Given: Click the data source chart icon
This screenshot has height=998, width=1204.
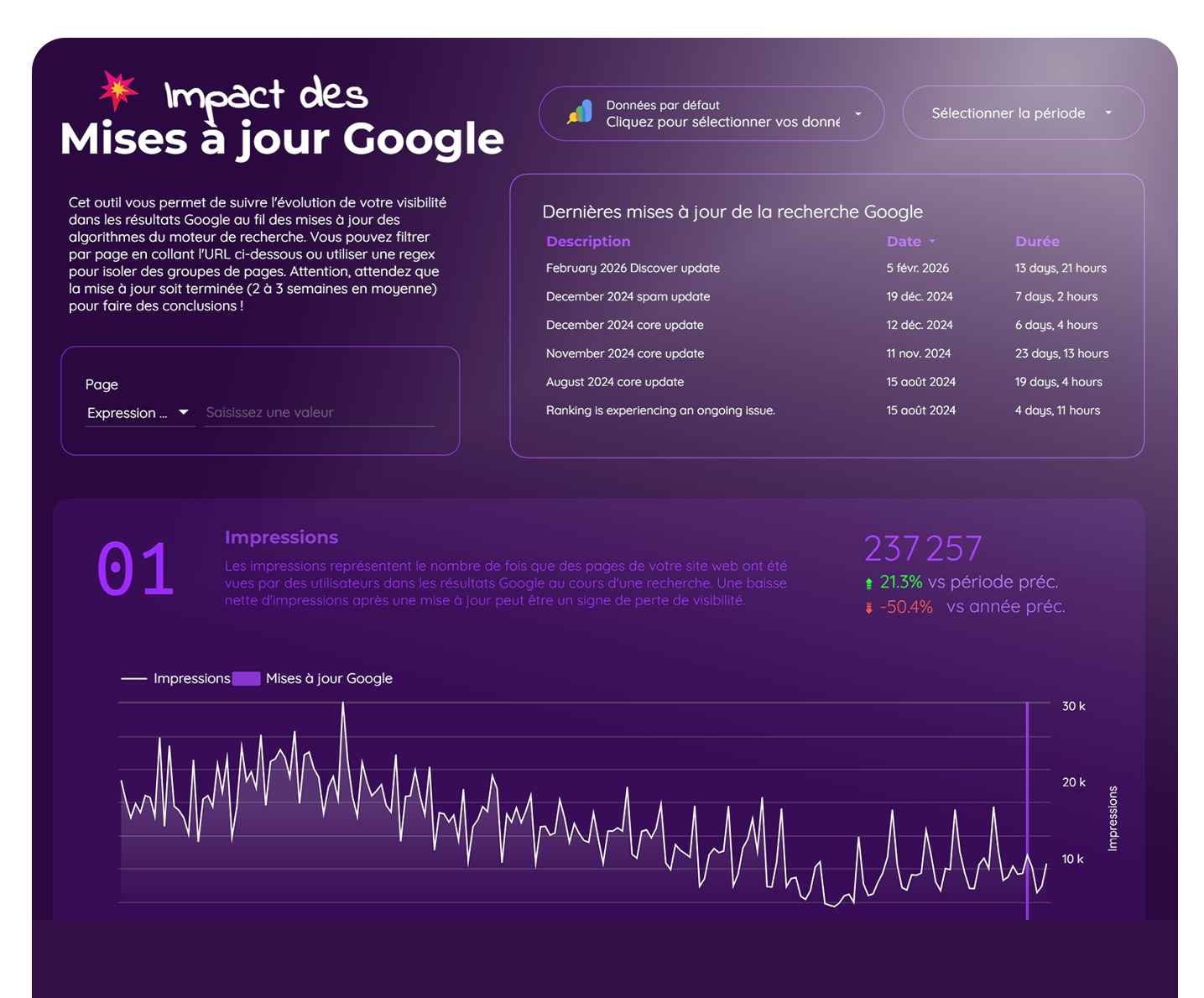Looking at the screenshot, I should point(580,112).
